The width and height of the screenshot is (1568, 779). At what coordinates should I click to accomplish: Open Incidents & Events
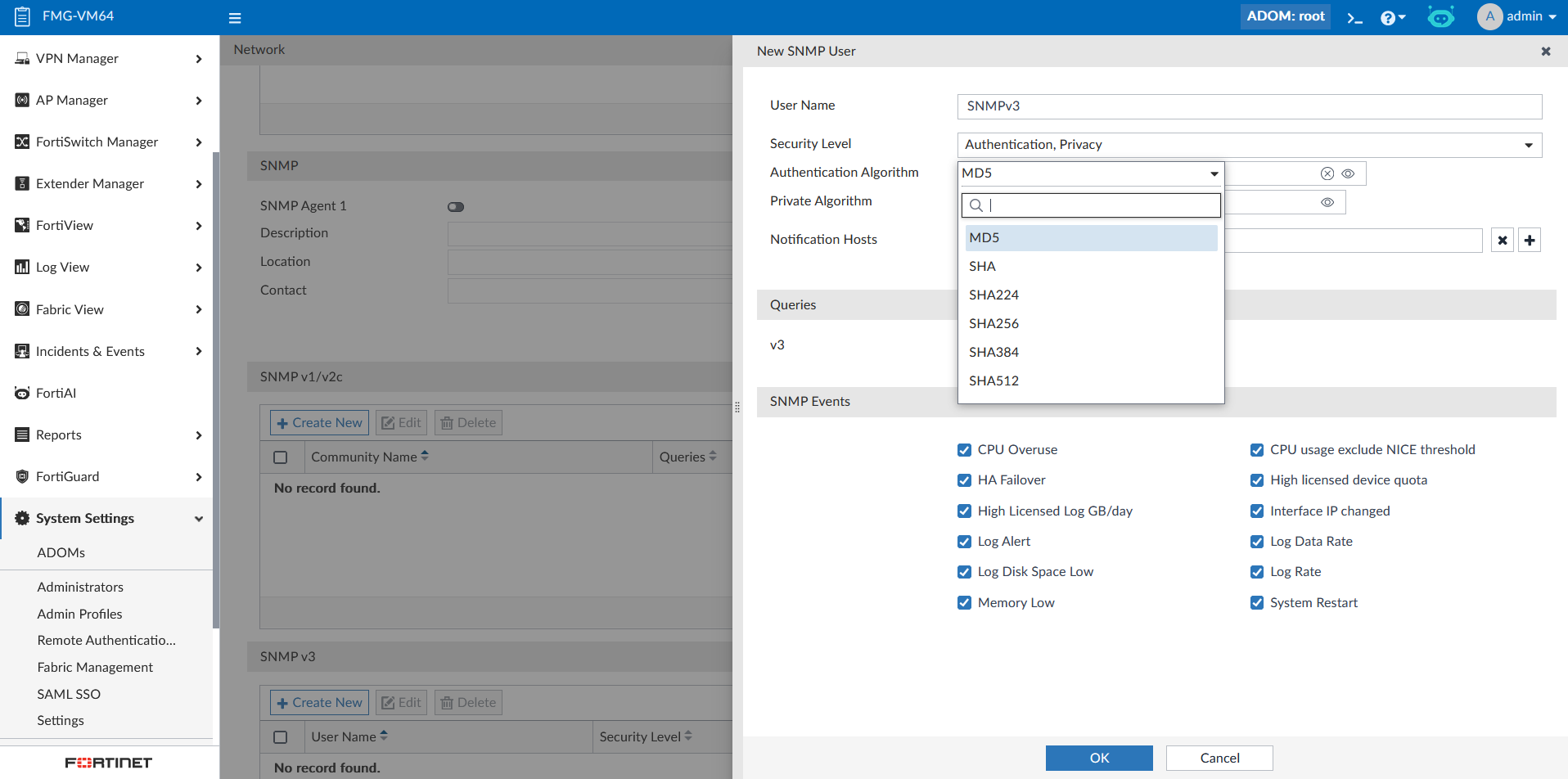(90, 350)
